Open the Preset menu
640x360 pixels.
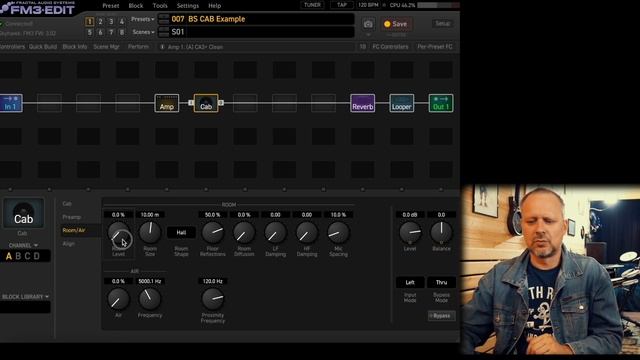pos(111,6)
